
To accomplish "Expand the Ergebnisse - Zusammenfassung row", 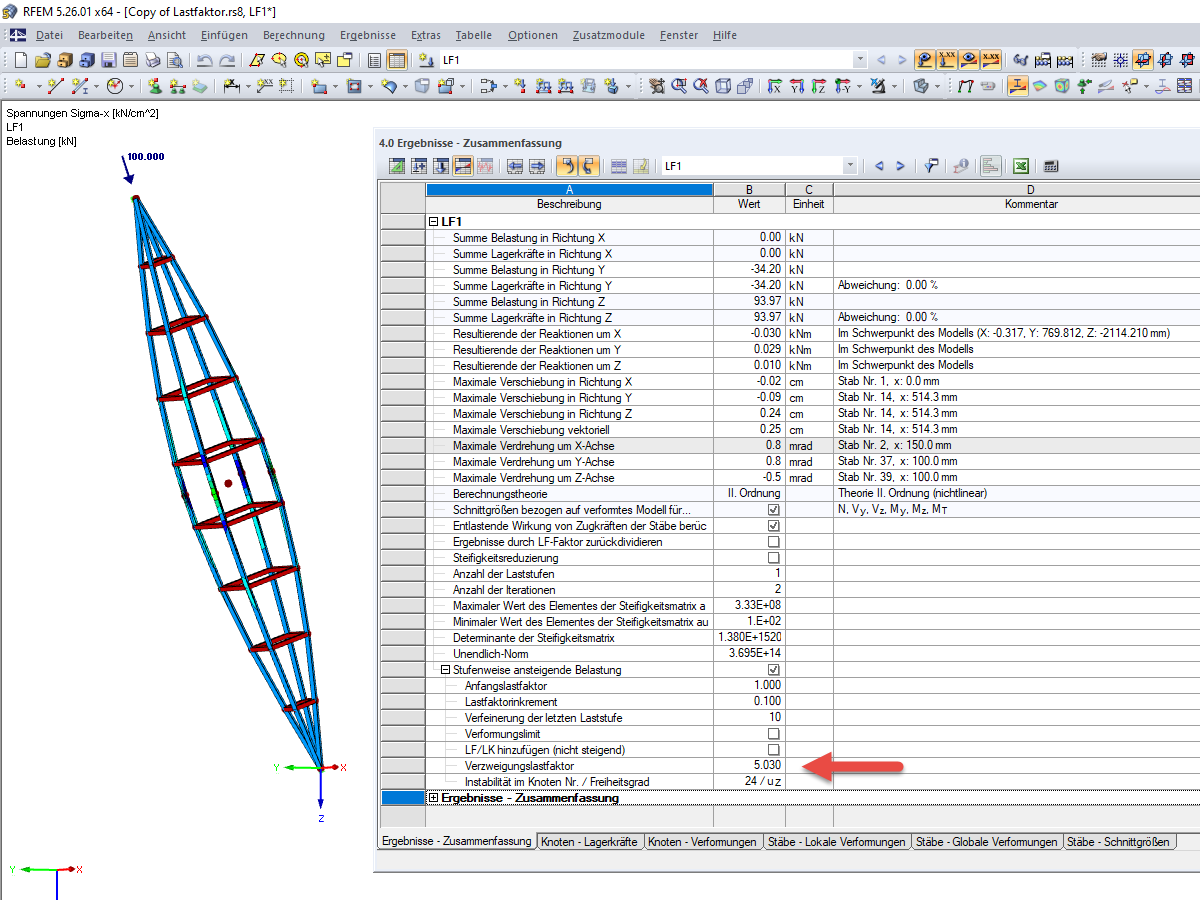I will click(433, 798).
